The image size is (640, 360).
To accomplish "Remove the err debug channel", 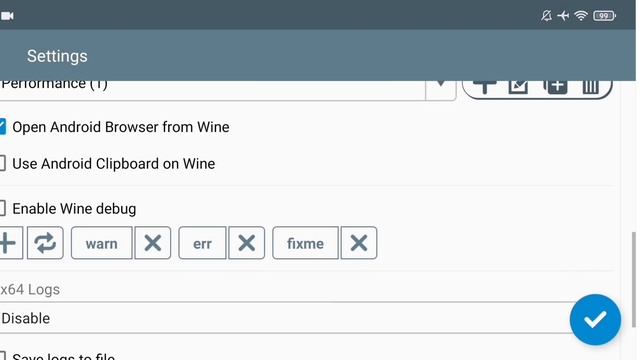I will 247,243.
